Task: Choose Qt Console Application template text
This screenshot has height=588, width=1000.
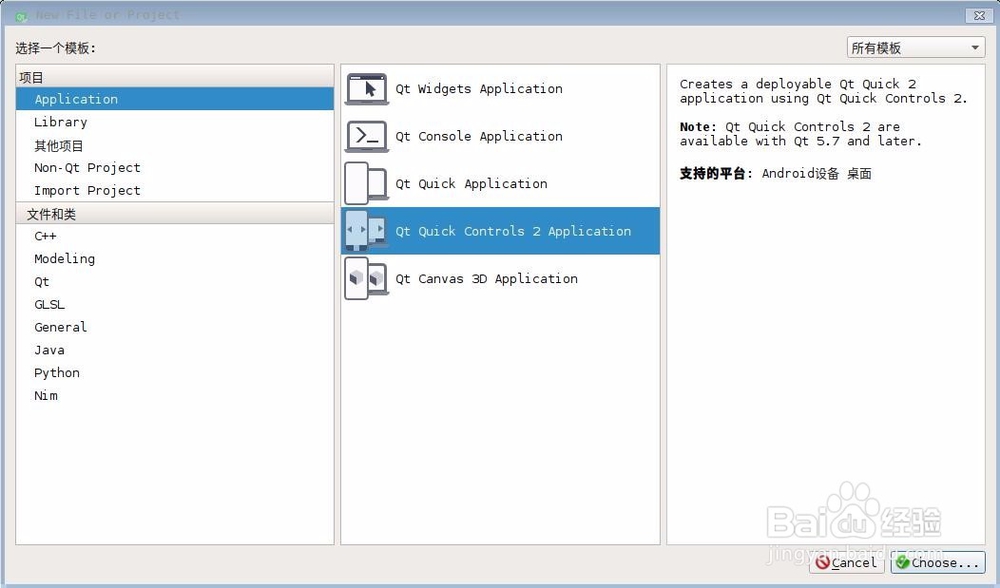Action: [479, 136]
